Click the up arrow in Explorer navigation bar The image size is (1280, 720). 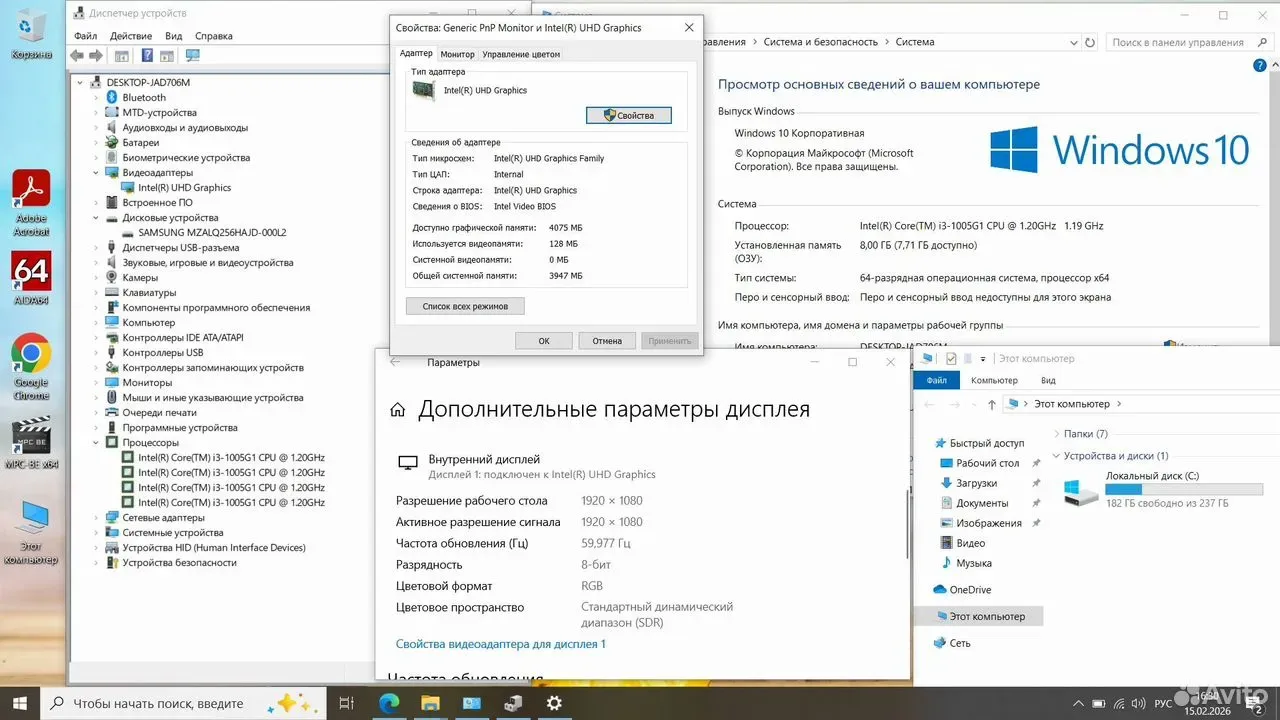[x=991, y=404]
